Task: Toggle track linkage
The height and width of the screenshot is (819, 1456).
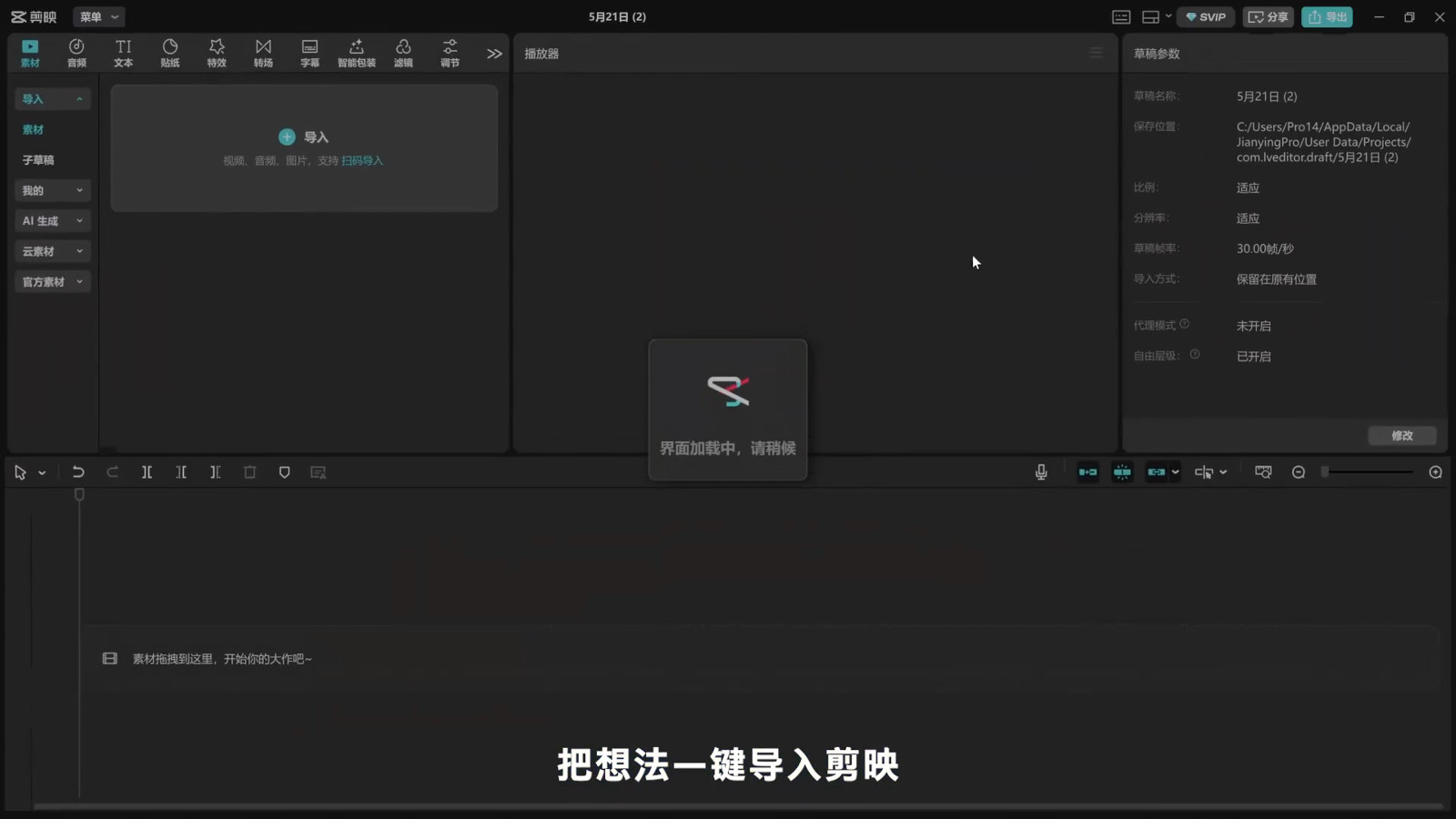Action: coord(1156,472)
